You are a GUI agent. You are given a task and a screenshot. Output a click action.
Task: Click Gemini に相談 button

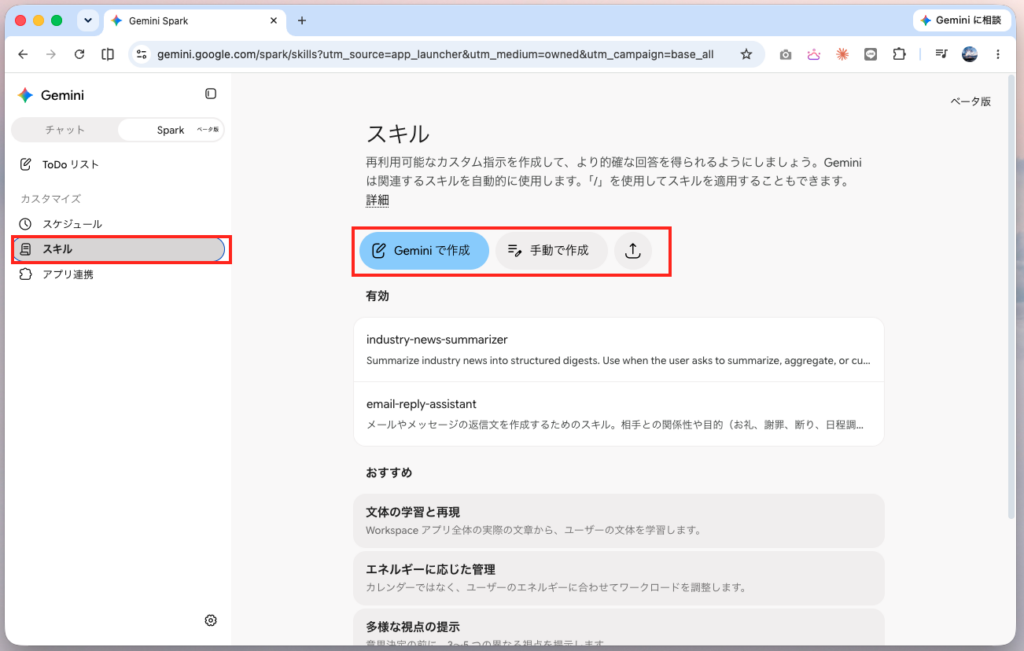click(x=961, y=20)
